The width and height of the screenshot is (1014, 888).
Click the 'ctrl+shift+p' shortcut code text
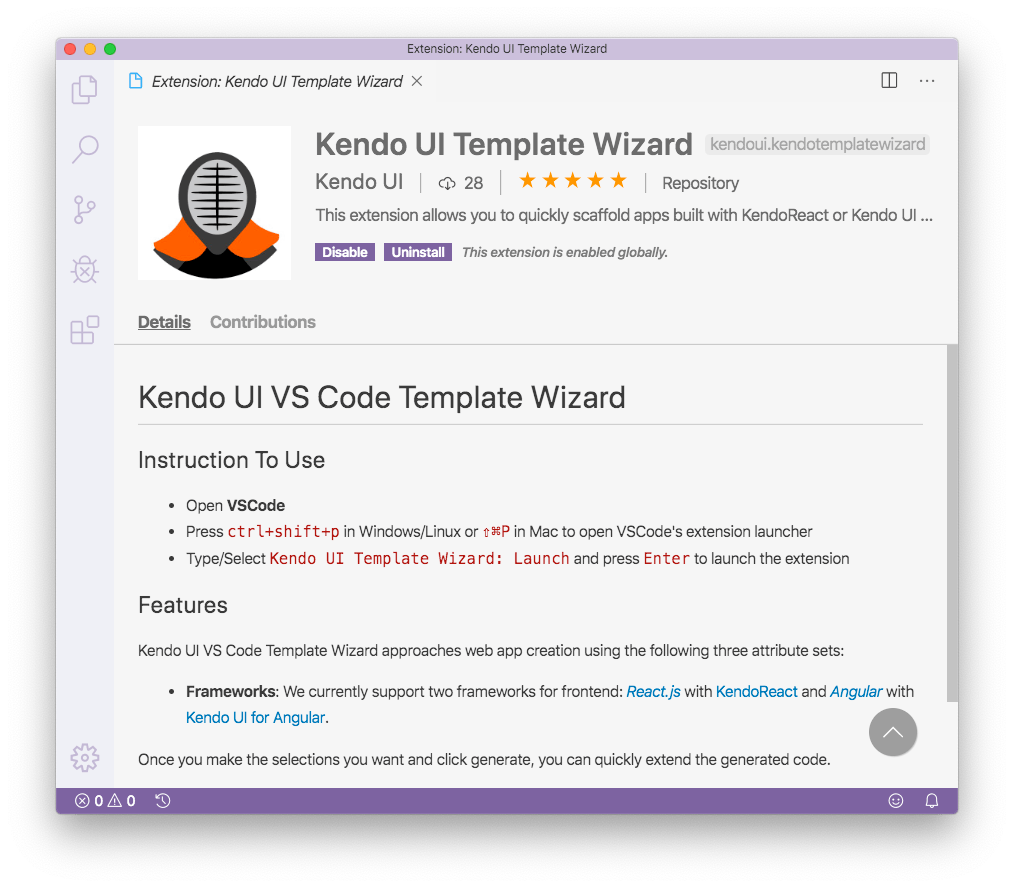283,532
